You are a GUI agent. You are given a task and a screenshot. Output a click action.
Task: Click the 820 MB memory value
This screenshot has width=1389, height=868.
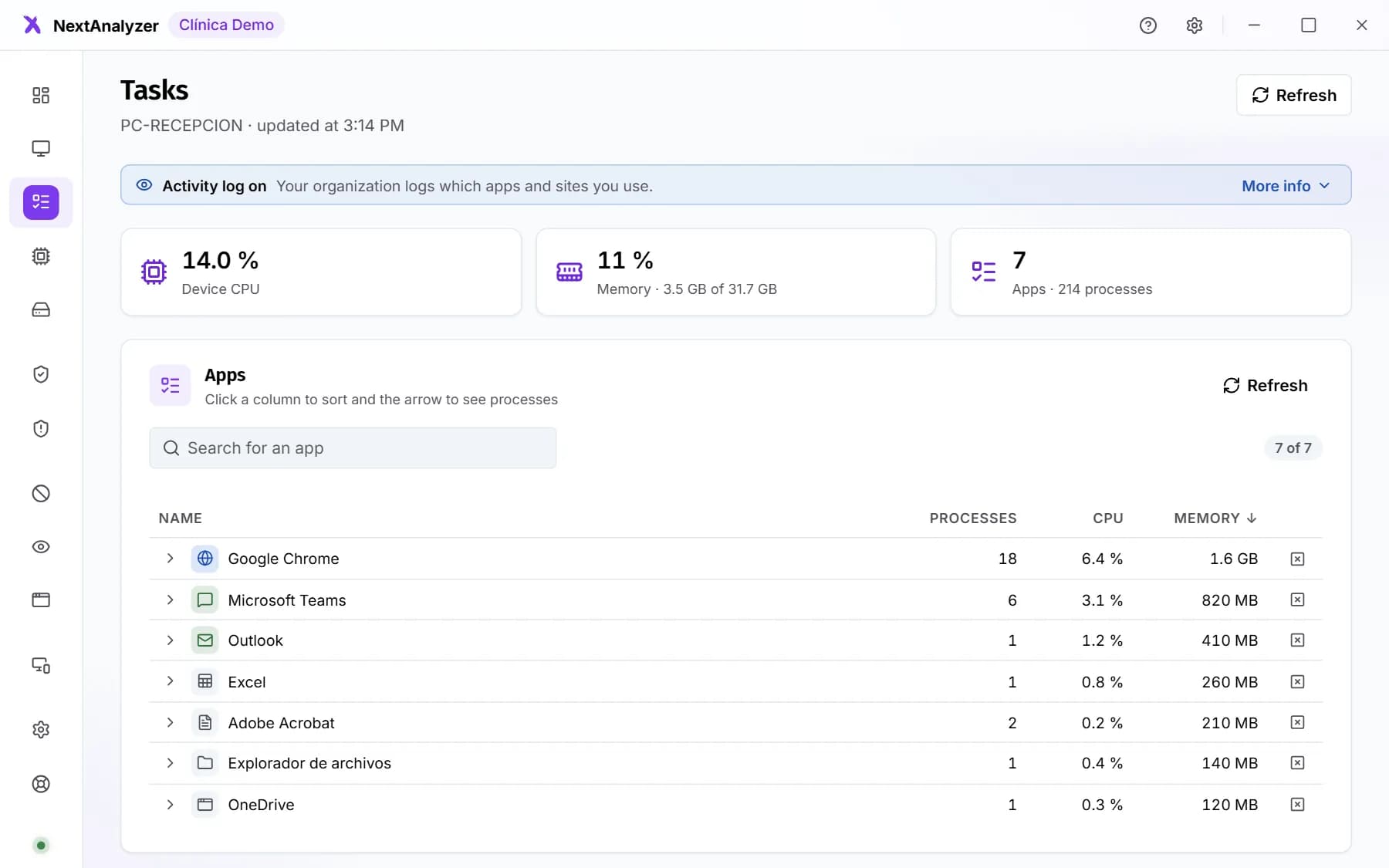pos(1229,600)
